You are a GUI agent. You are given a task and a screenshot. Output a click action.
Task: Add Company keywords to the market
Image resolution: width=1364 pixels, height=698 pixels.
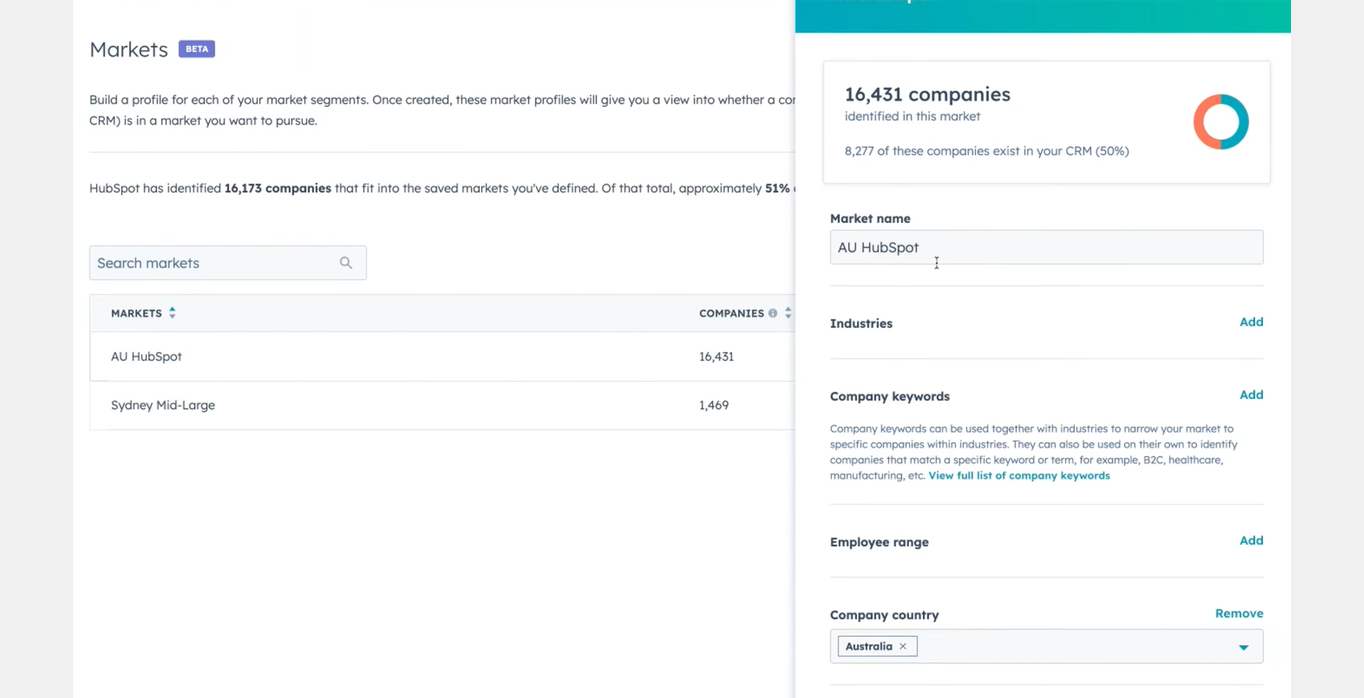(x=1251, y=395)
